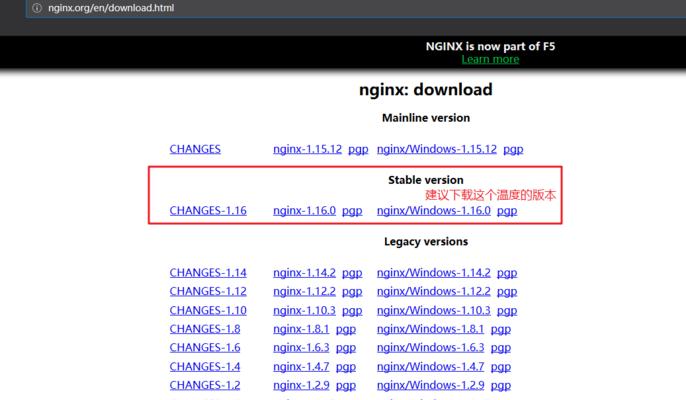
Task: Download nginx-1.15.12 source
Action: pos(308,149)
